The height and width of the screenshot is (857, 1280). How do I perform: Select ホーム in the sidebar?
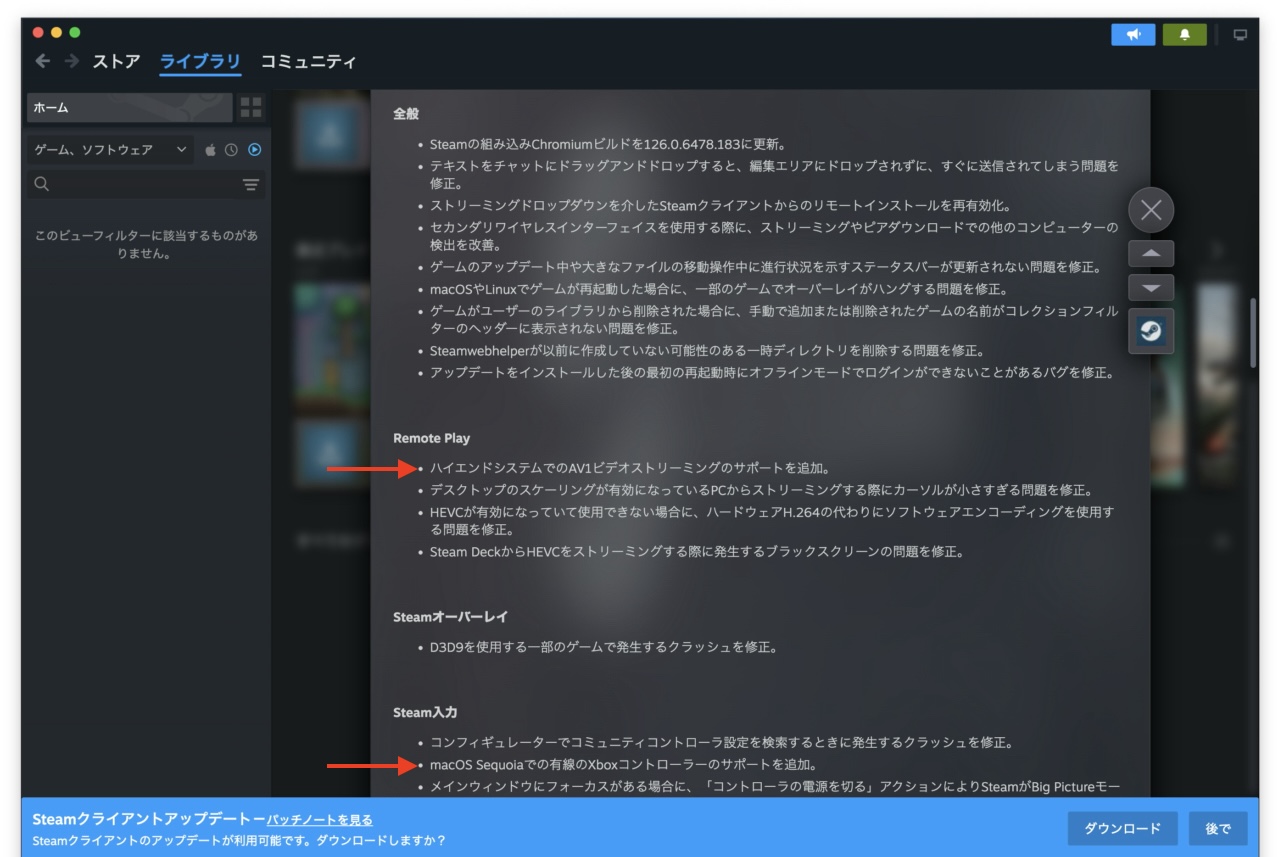point(130,107)
